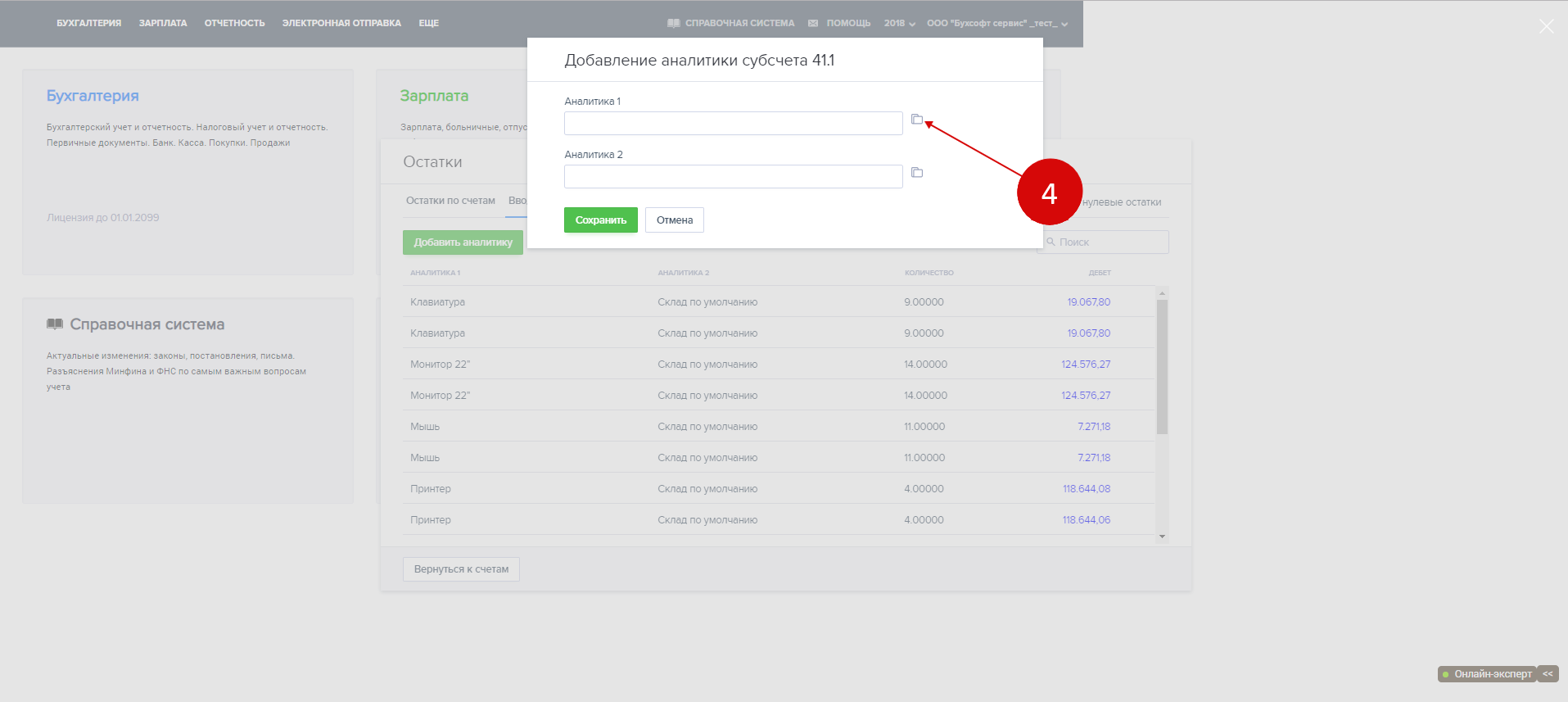
Task: Click the green Сохранить button
Action: (x=600, y=220)
